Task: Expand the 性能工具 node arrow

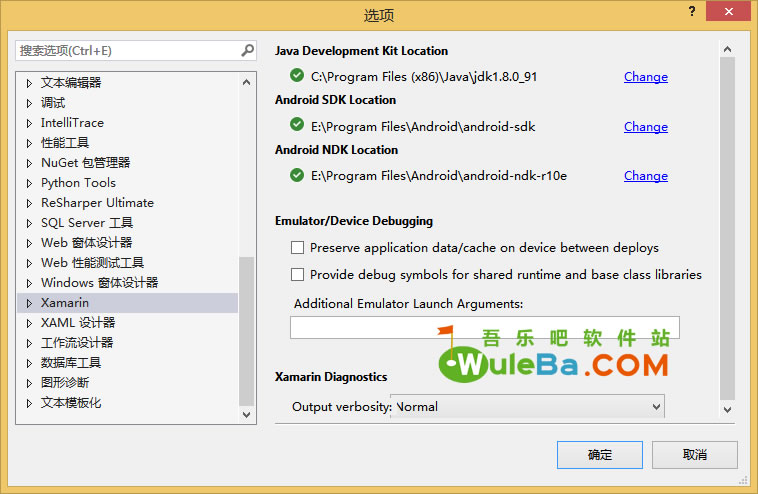Action: pyautogui.click(x=29, y=143)
